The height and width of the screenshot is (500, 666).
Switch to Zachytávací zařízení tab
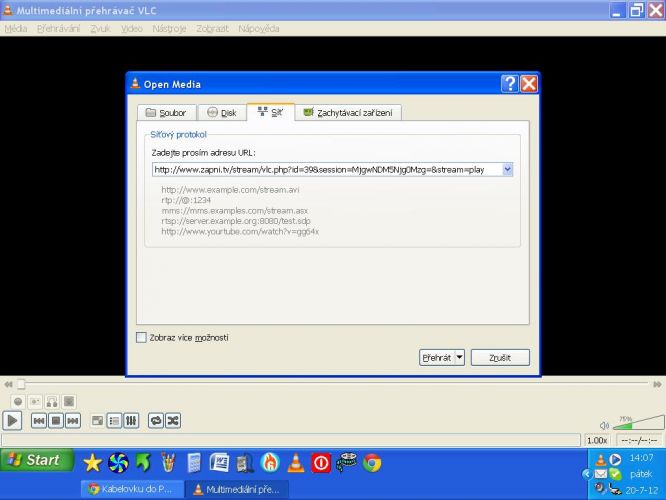348,113
